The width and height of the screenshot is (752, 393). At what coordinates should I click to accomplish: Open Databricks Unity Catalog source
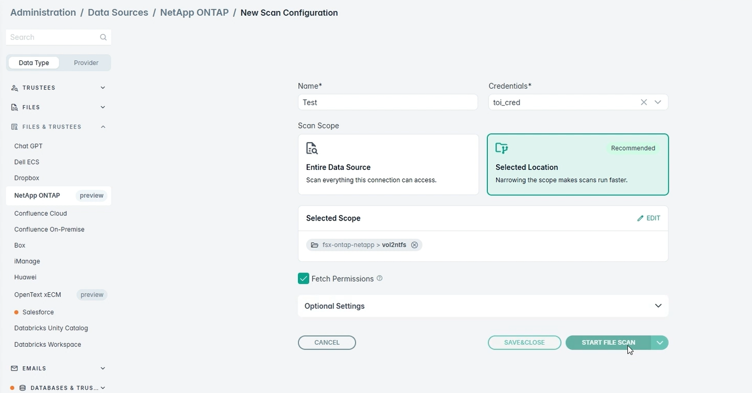coord(51,328)
